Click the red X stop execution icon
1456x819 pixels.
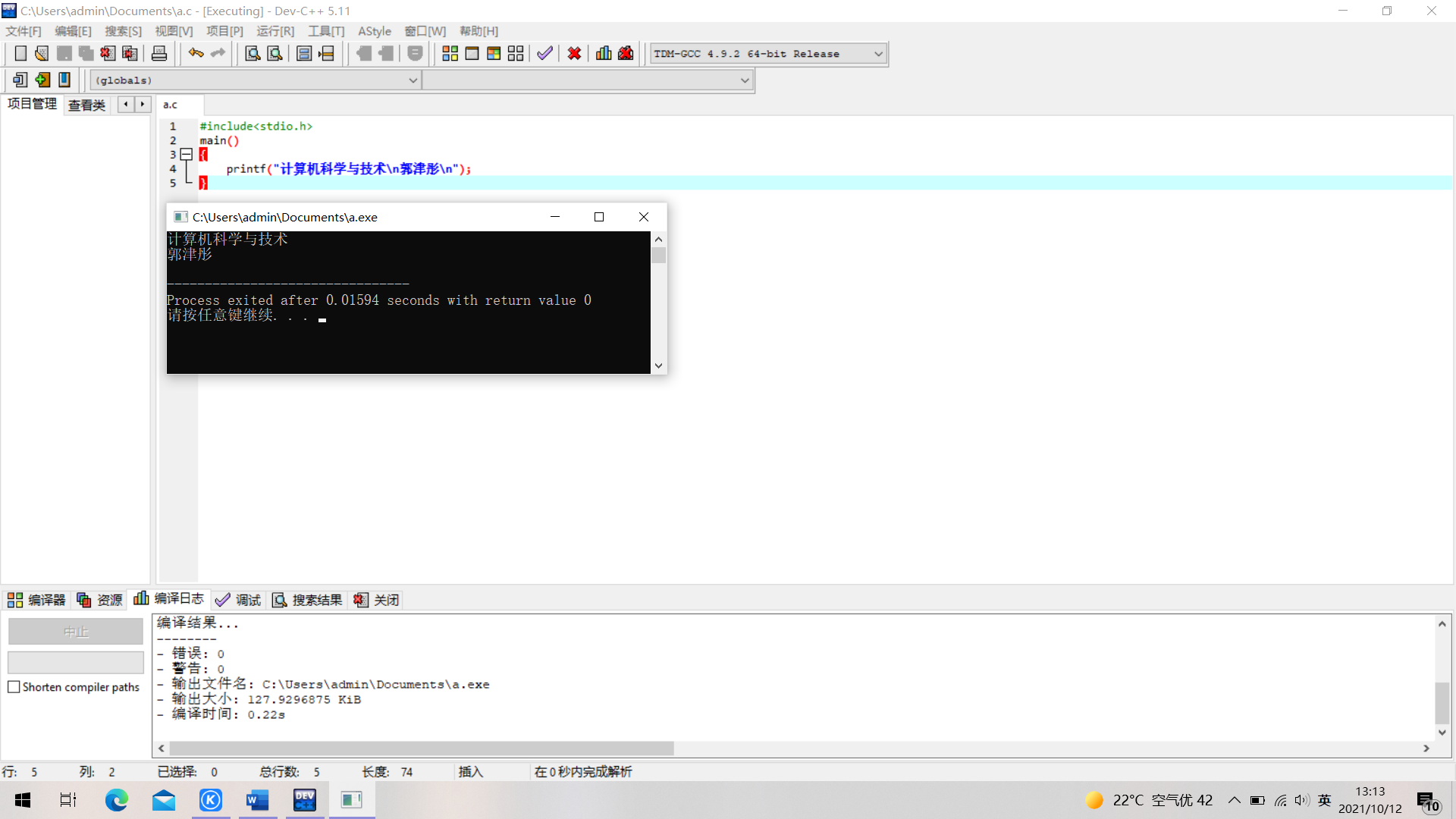pyautogui.click(x=574, y=54)
